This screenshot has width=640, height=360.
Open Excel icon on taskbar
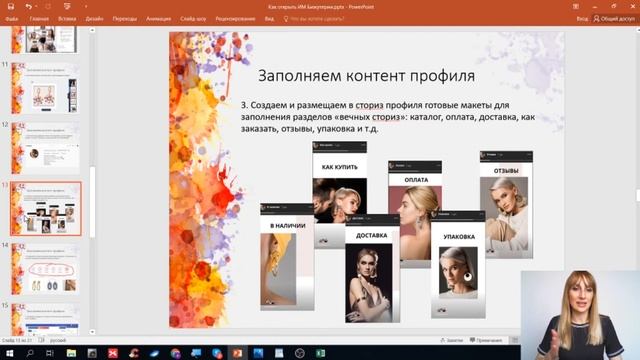click(x=320, y=353)
